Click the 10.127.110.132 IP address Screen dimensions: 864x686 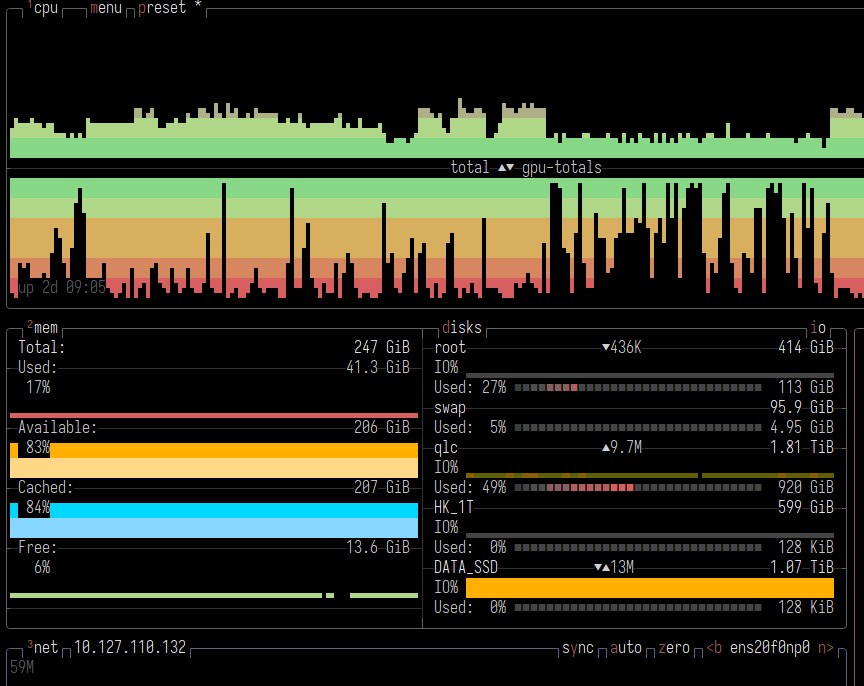point(130,648)
